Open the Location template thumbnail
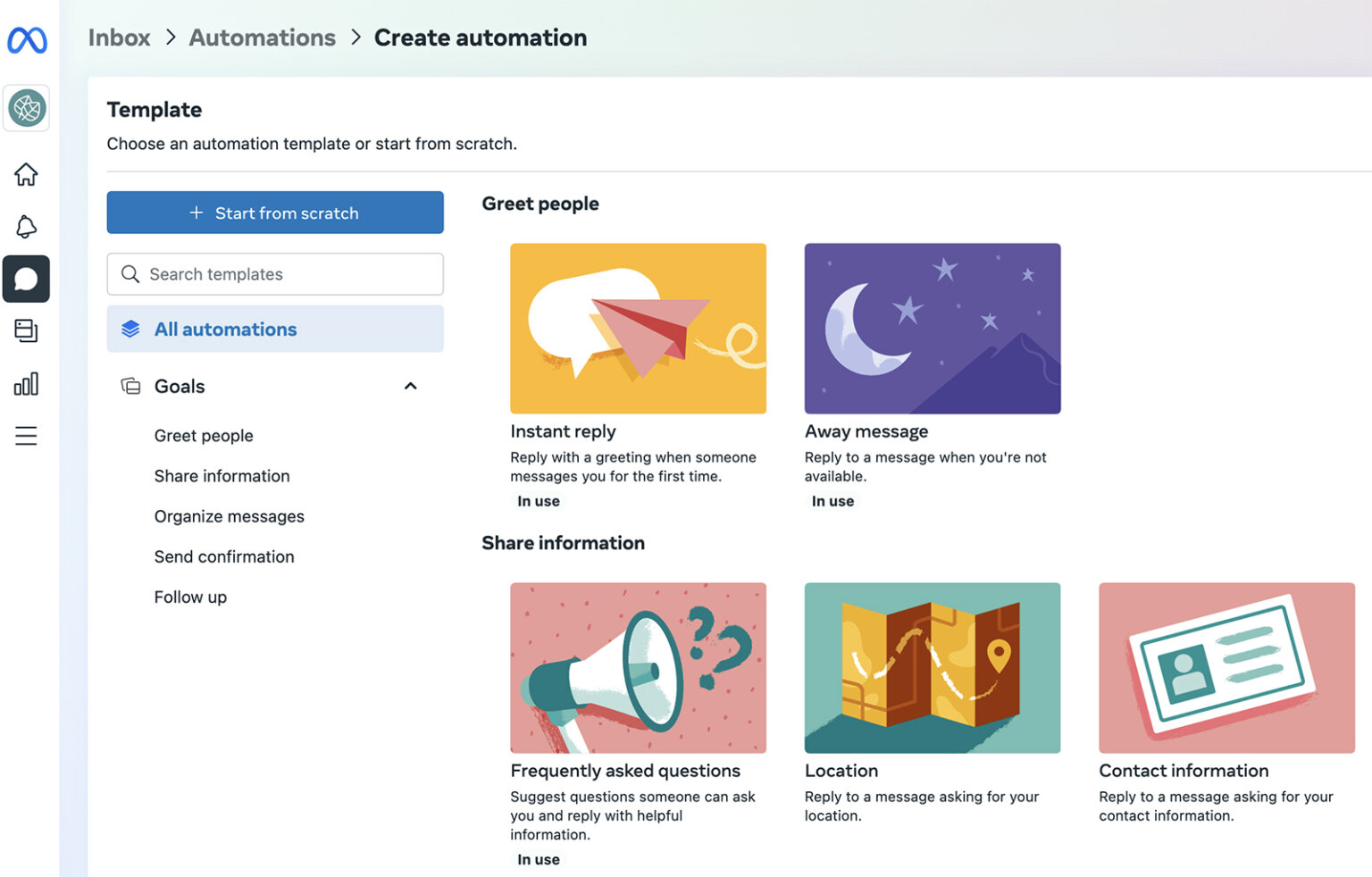The width and height of the screenshot is (1372, 877). 932,667
